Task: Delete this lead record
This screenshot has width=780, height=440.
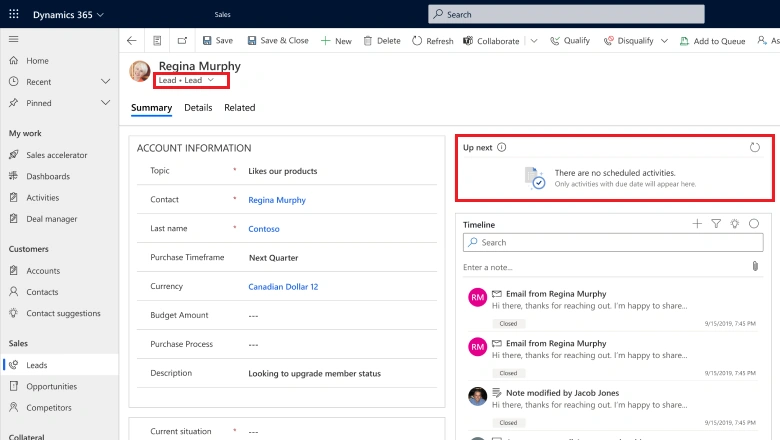Action: point(382,41)
